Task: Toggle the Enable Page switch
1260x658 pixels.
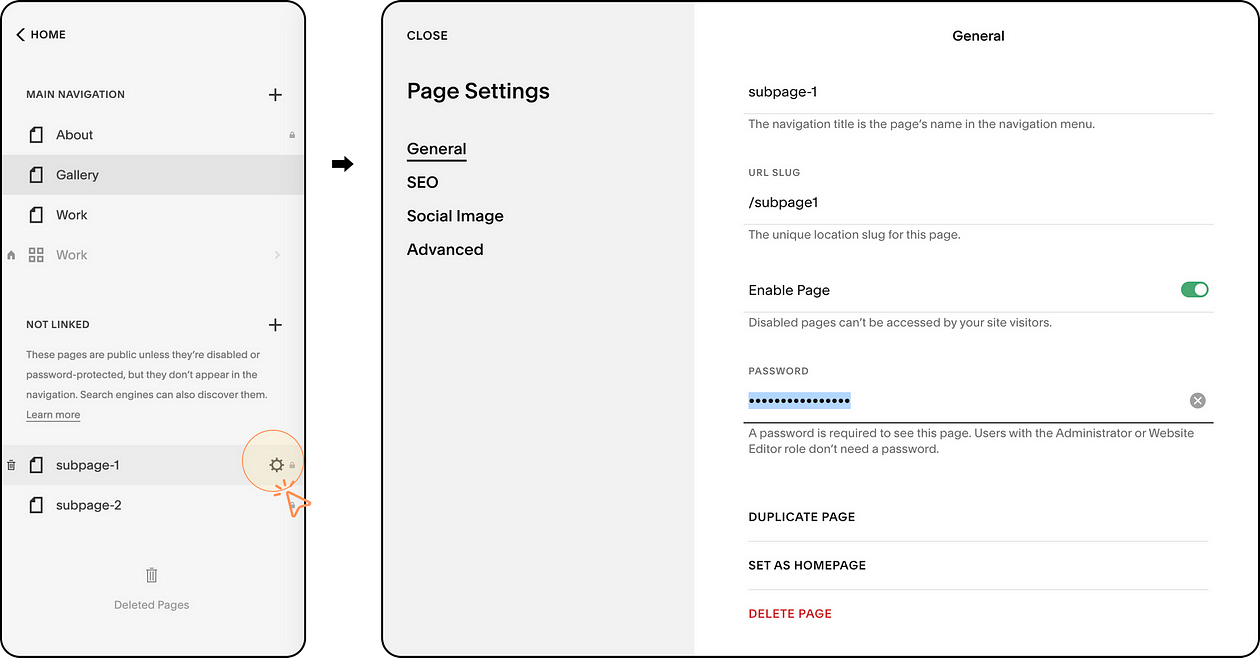Action: coord(1195,289)
